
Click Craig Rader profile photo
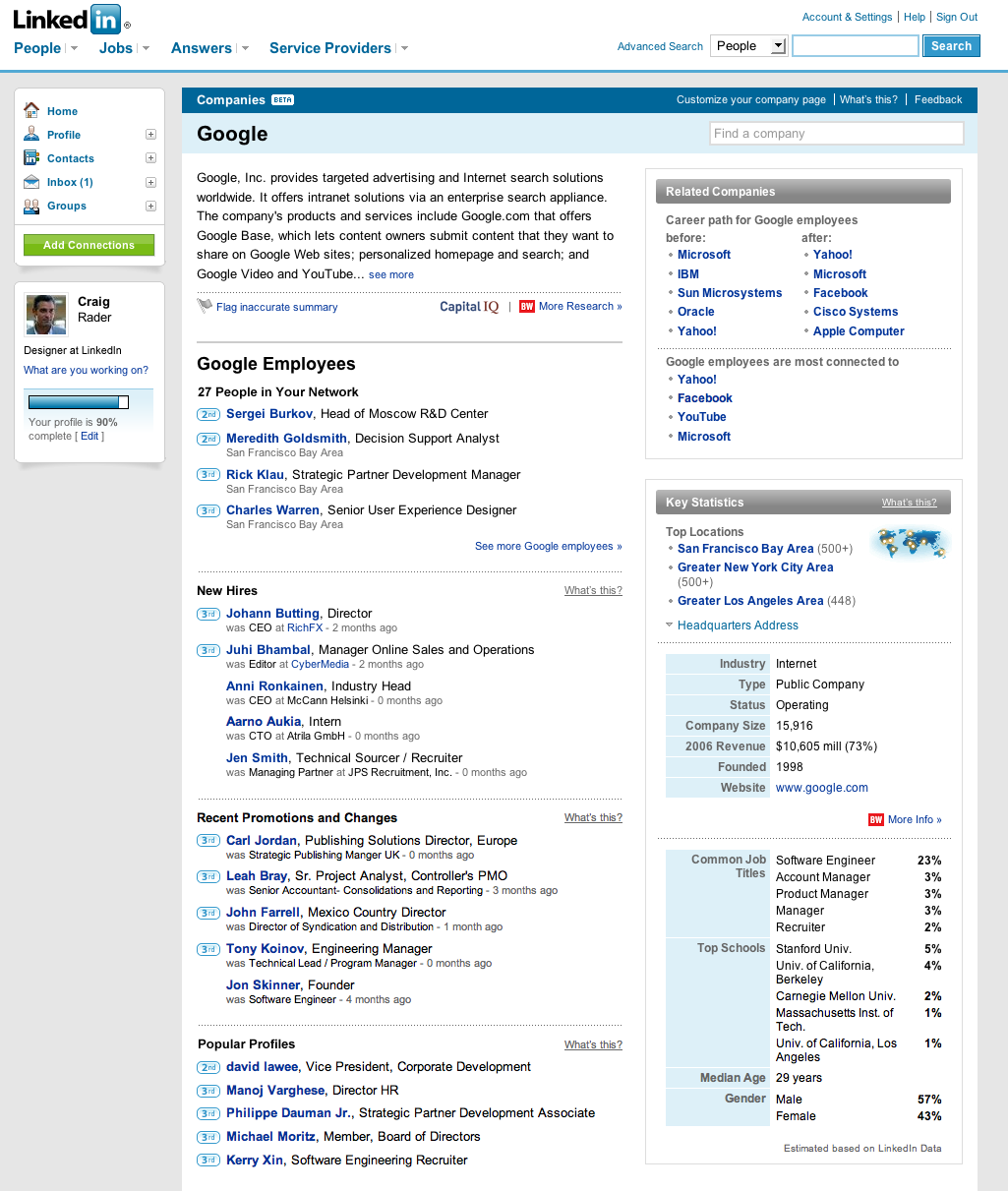45,315
